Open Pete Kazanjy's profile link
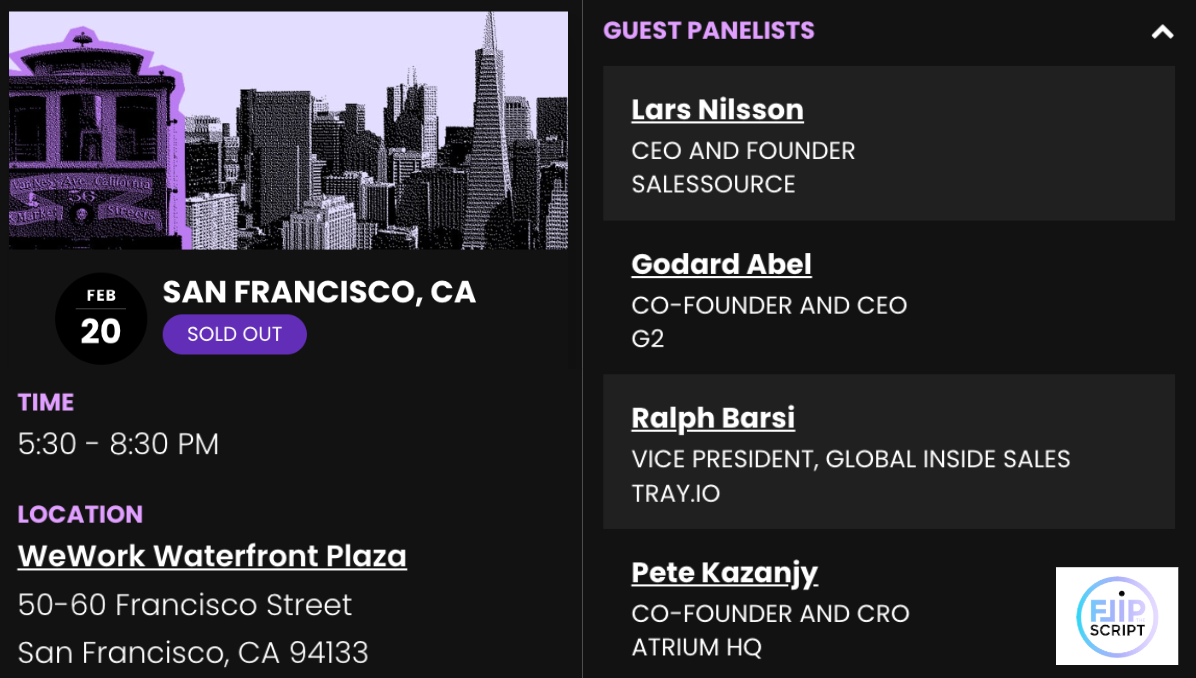Image resolution: width=1196 pixels, height=678 pixels. [x=724, y=572]
